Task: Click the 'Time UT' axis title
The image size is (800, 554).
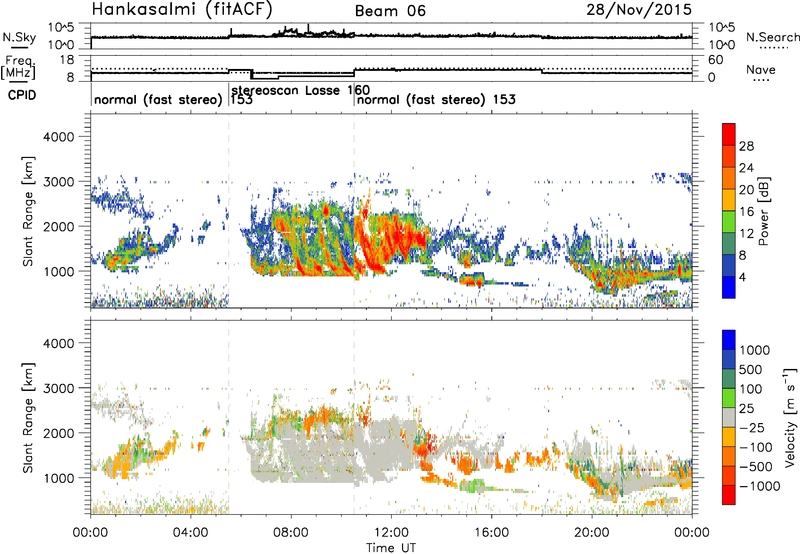Action: point(391,548)
